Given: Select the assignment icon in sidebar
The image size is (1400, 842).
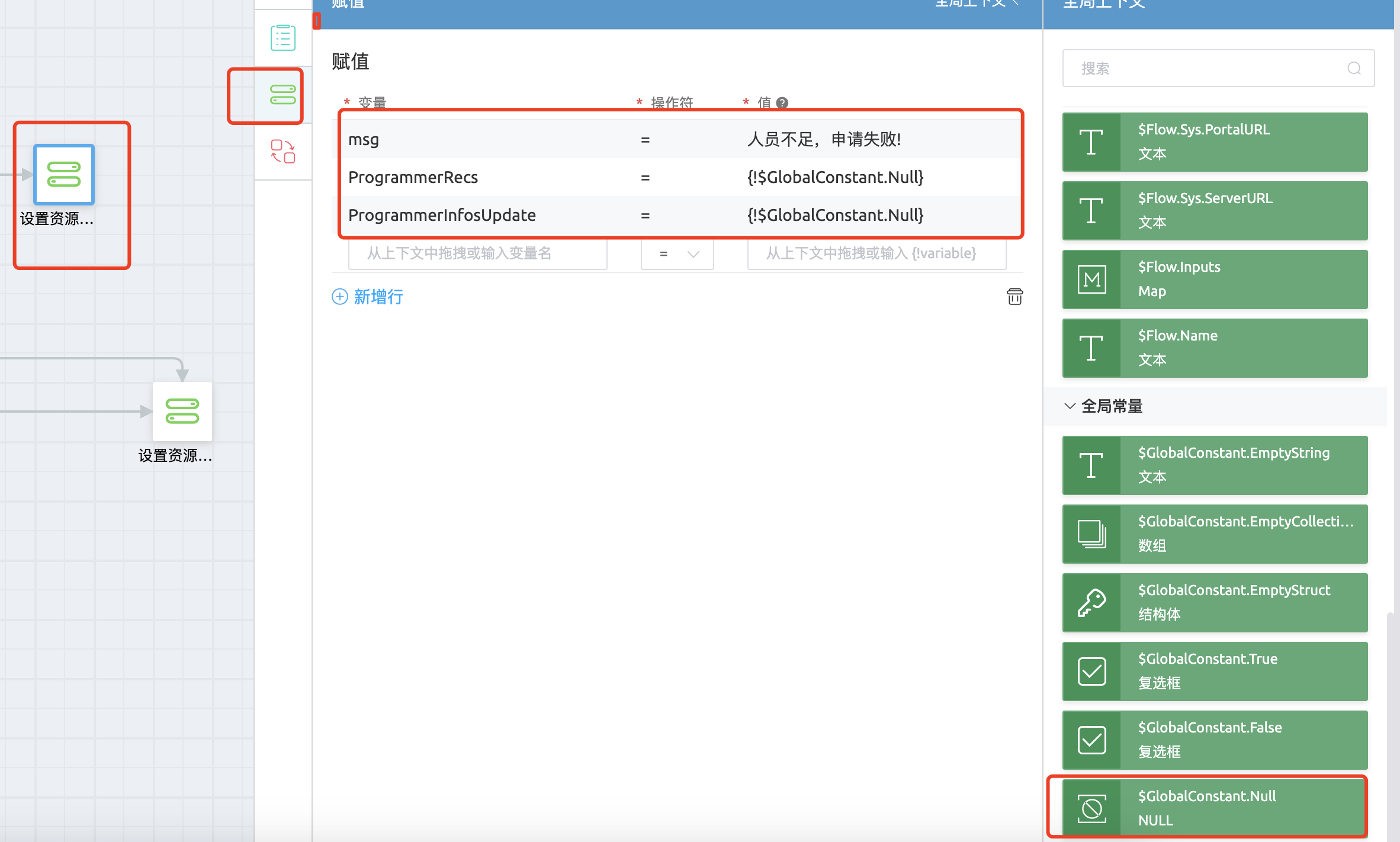Looking at the screenshot, I should [282, 95].
